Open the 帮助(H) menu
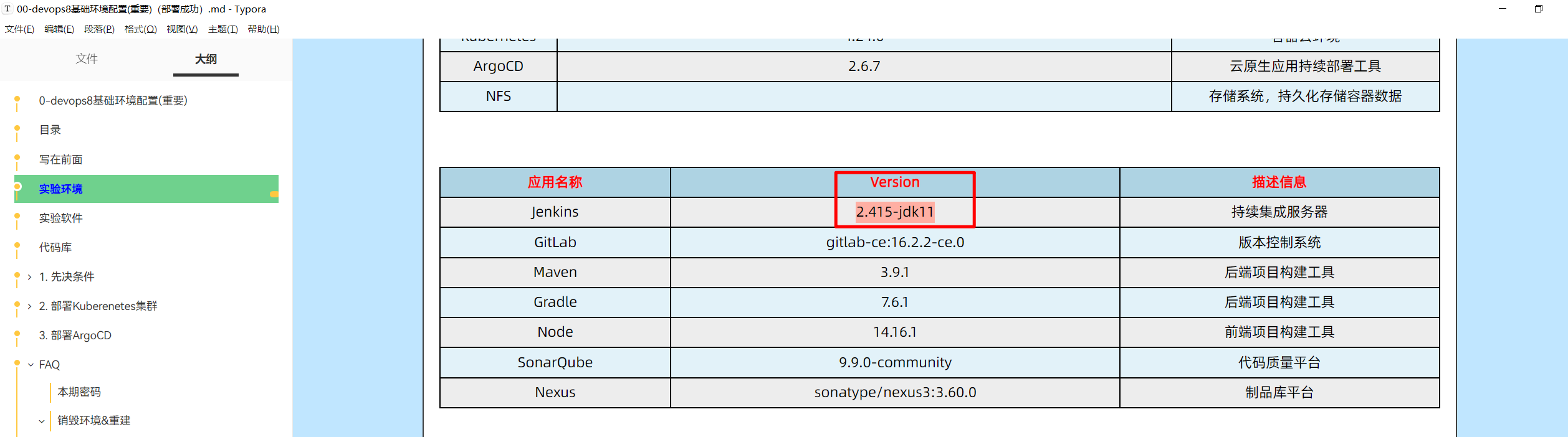1568x437 pixels. tap(264, 29)
